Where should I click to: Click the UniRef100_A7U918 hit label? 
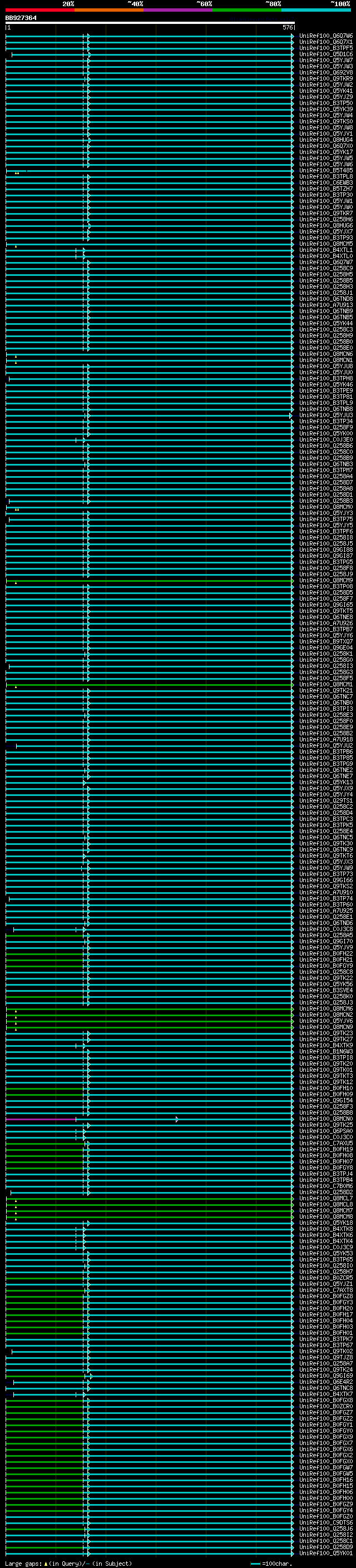[x=326, y=739]
